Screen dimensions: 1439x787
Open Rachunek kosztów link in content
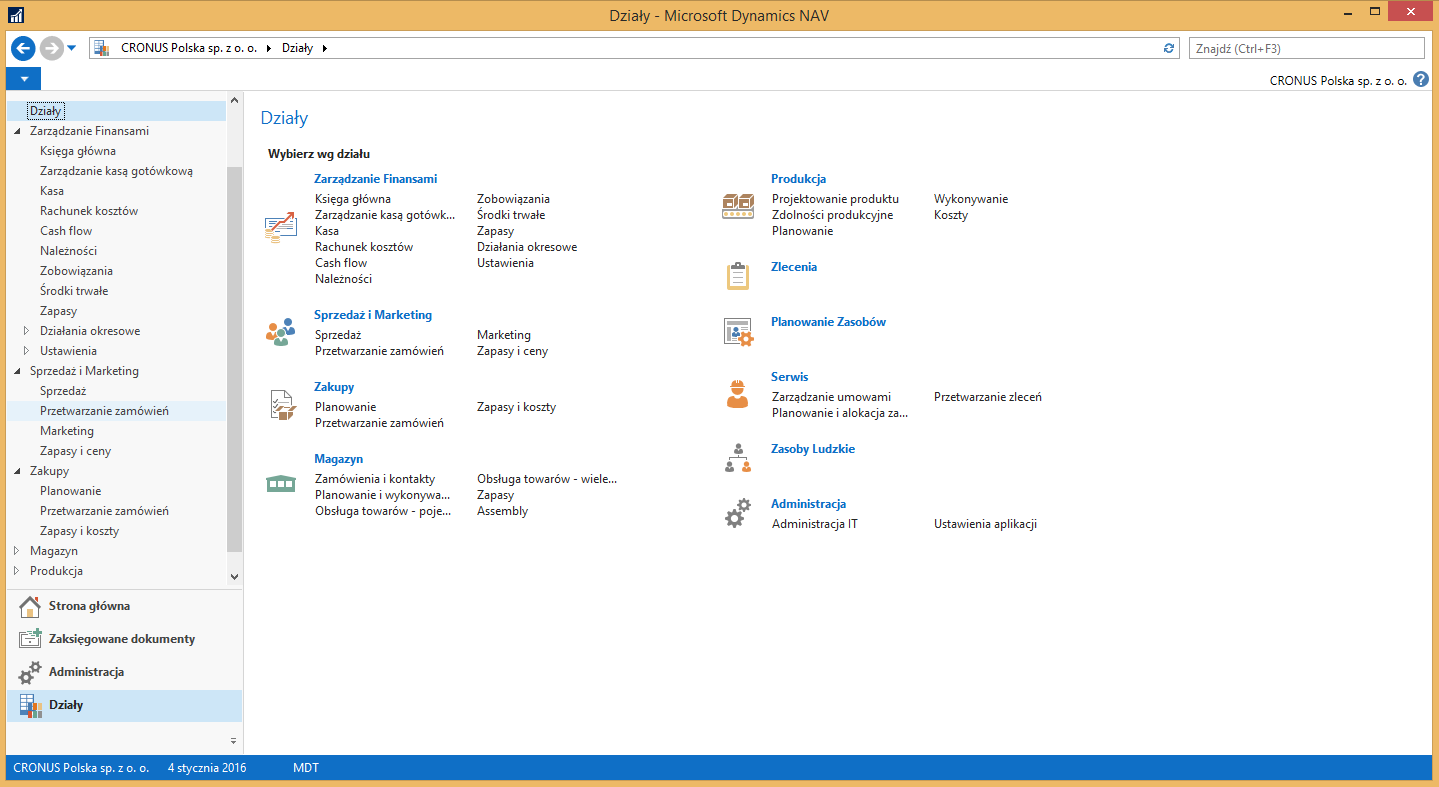click(x=364, y=247)
